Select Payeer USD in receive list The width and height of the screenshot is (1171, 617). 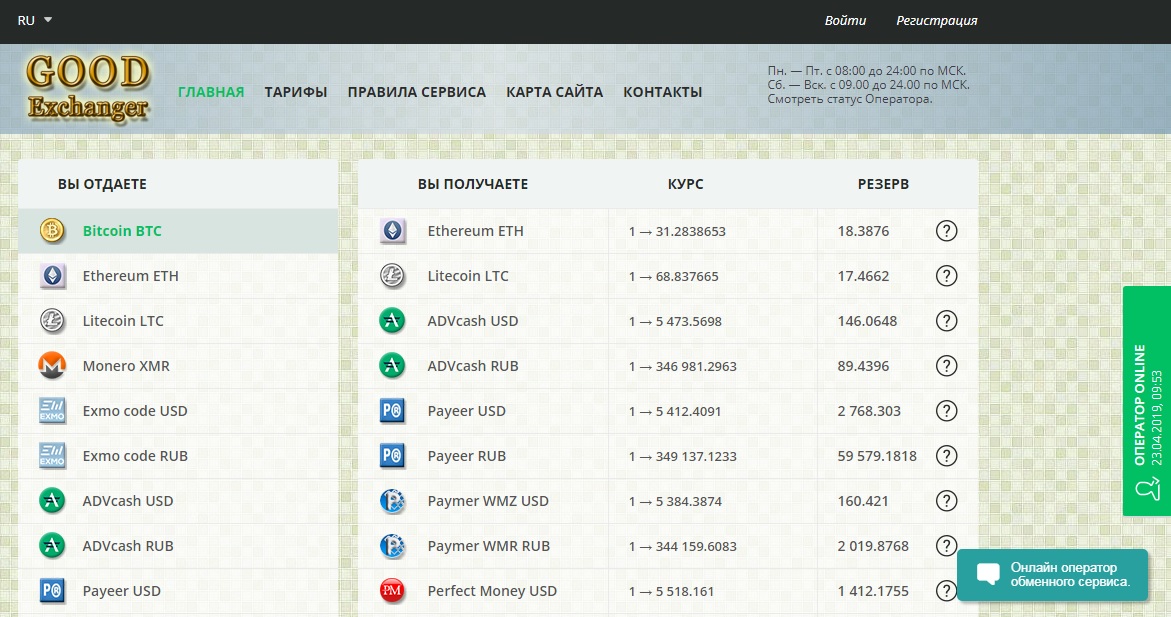coord(466,411)
